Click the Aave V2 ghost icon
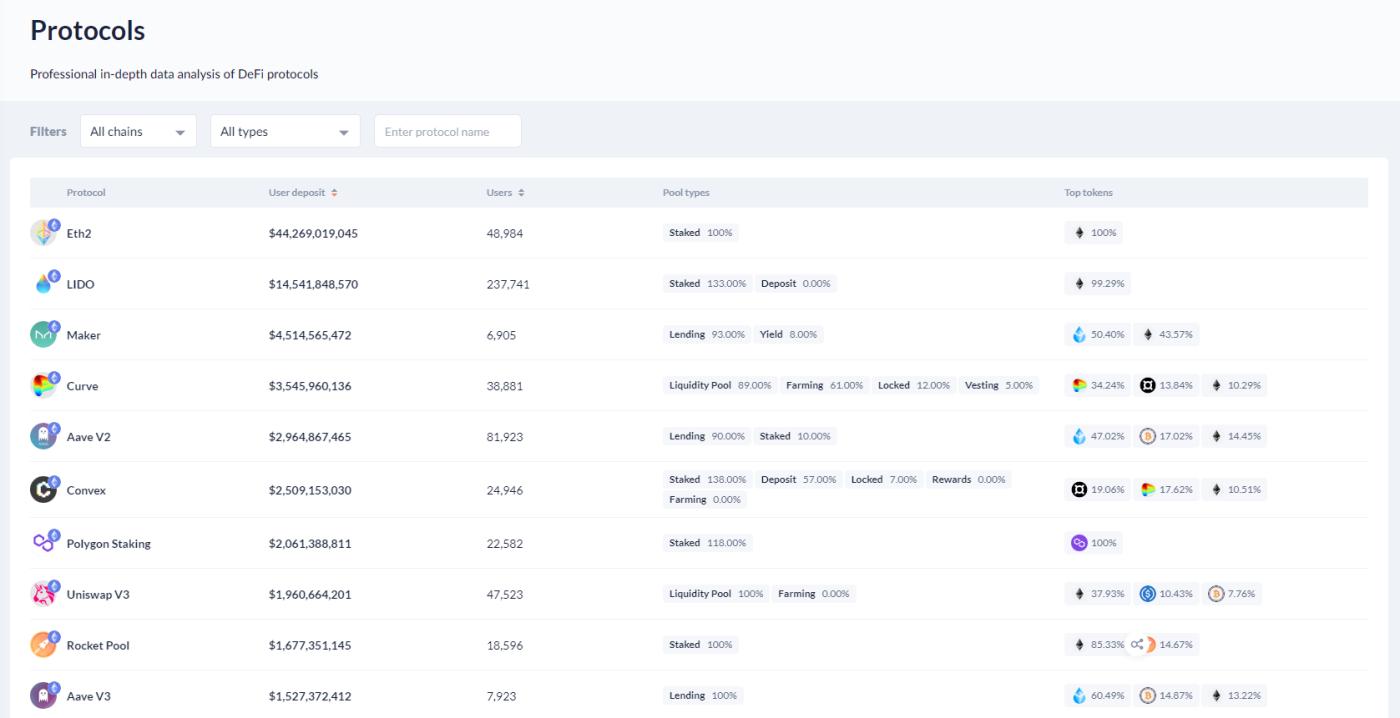The width and height of the screenshot is (1400, 718). point(44,437)
